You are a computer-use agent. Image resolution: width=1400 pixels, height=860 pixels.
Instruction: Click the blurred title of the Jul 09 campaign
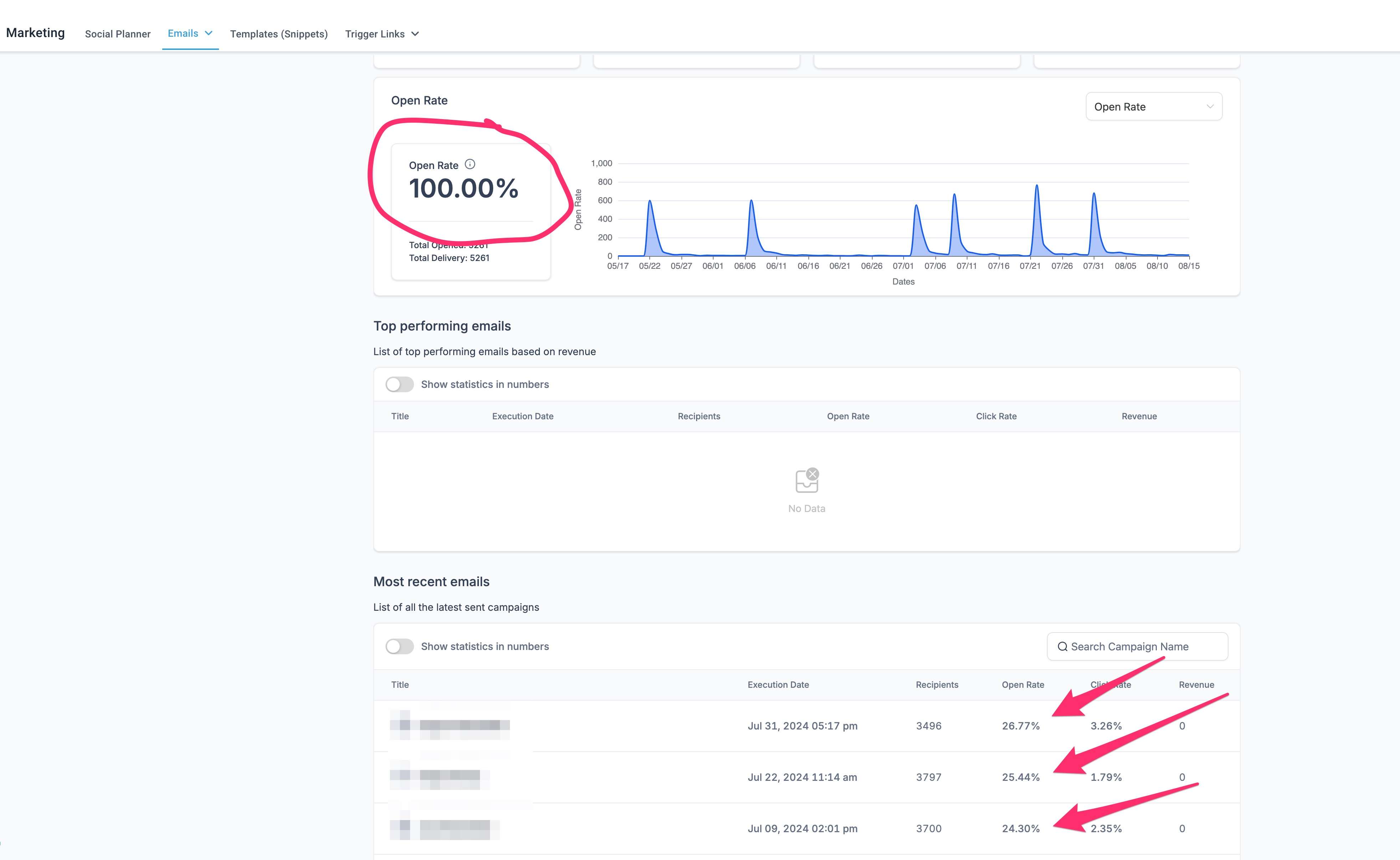(444, 825)
